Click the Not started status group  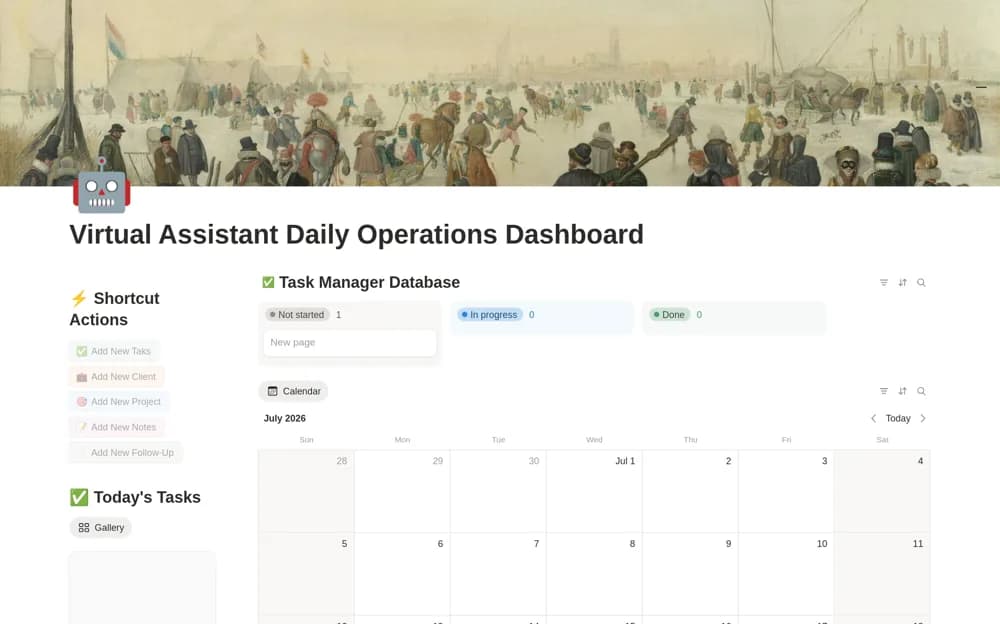297,315
